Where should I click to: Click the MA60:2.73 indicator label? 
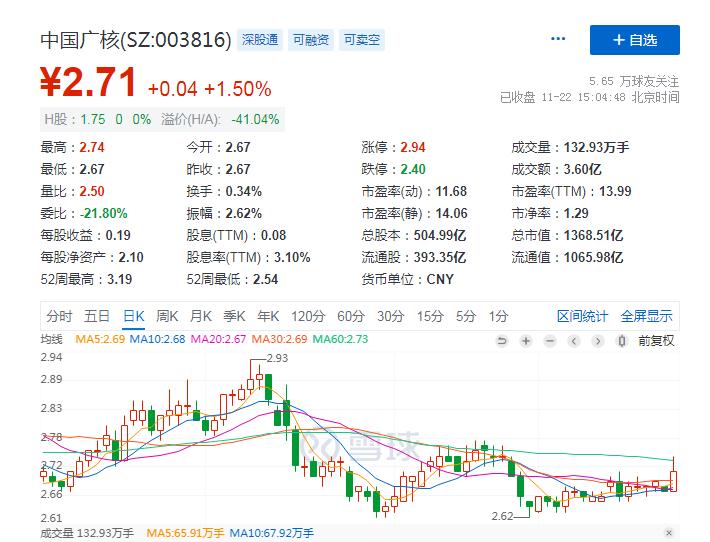(x=341, y=339)
